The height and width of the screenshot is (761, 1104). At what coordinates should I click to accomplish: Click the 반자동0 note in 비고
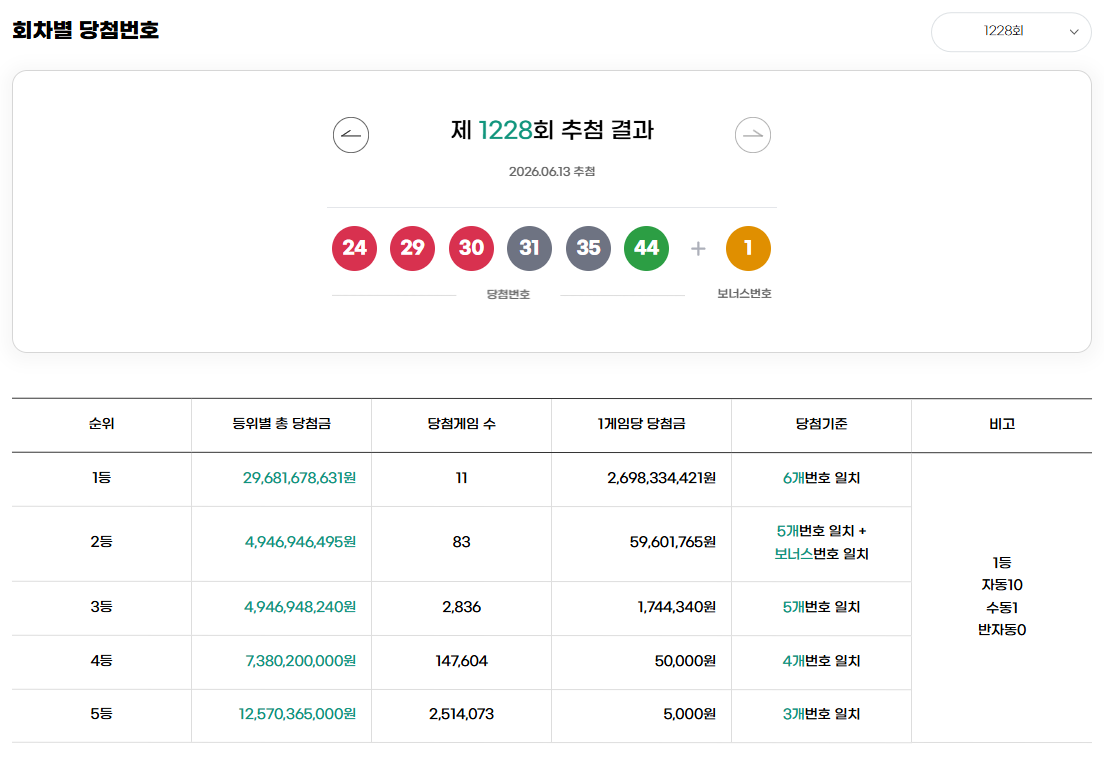tap(1002, 630)
